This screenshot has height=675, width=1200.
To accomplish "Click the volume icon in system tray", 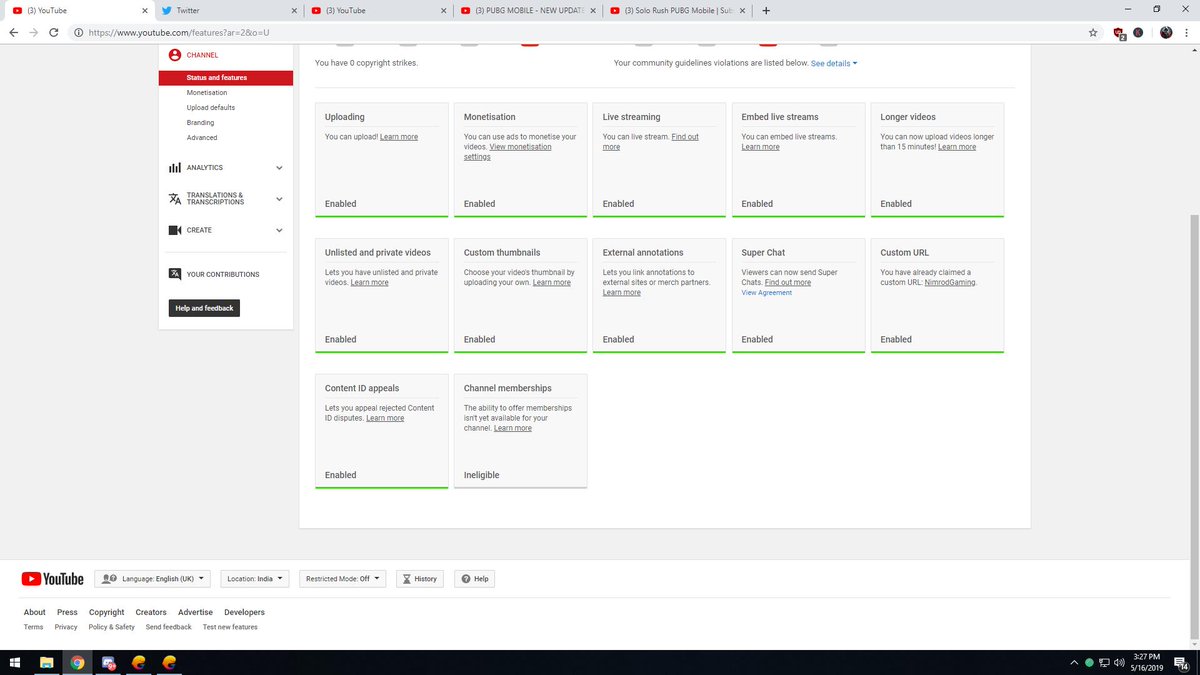I will 1119,662.
